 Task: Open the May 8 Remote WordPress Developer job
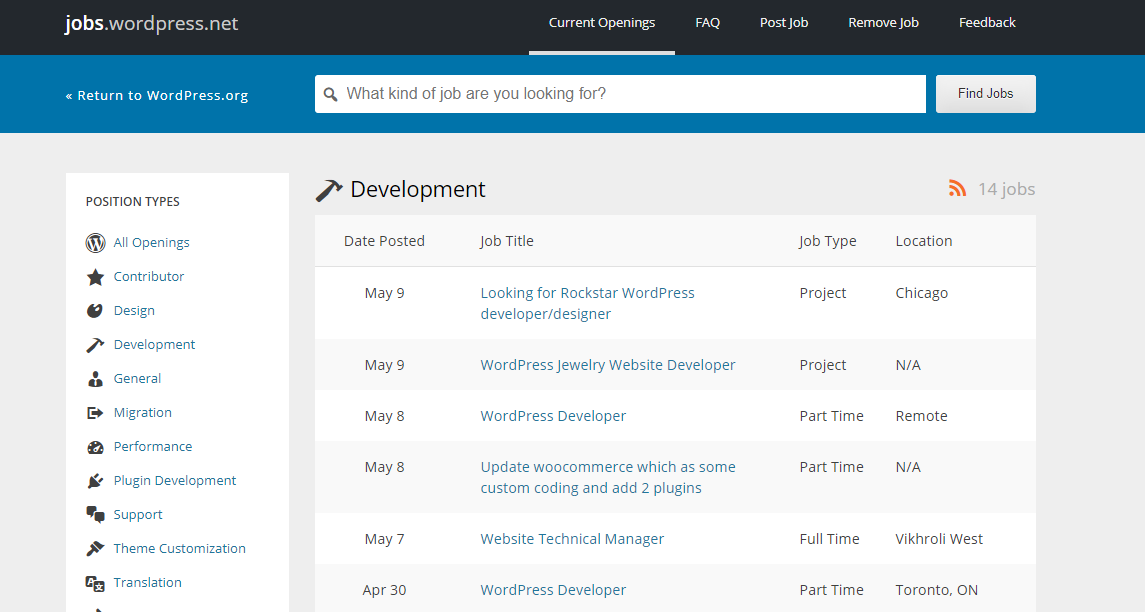point(553,416)
